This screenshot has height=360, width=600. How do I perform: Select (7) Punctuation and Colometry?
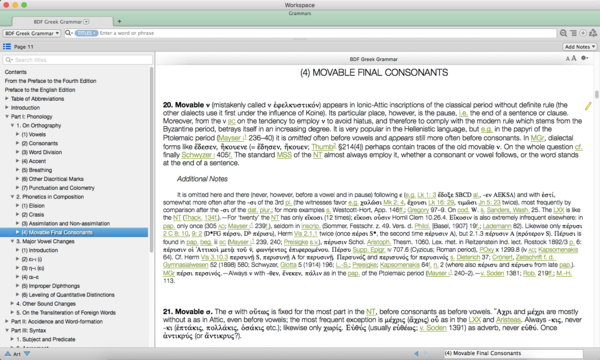[x=58, y=188]
